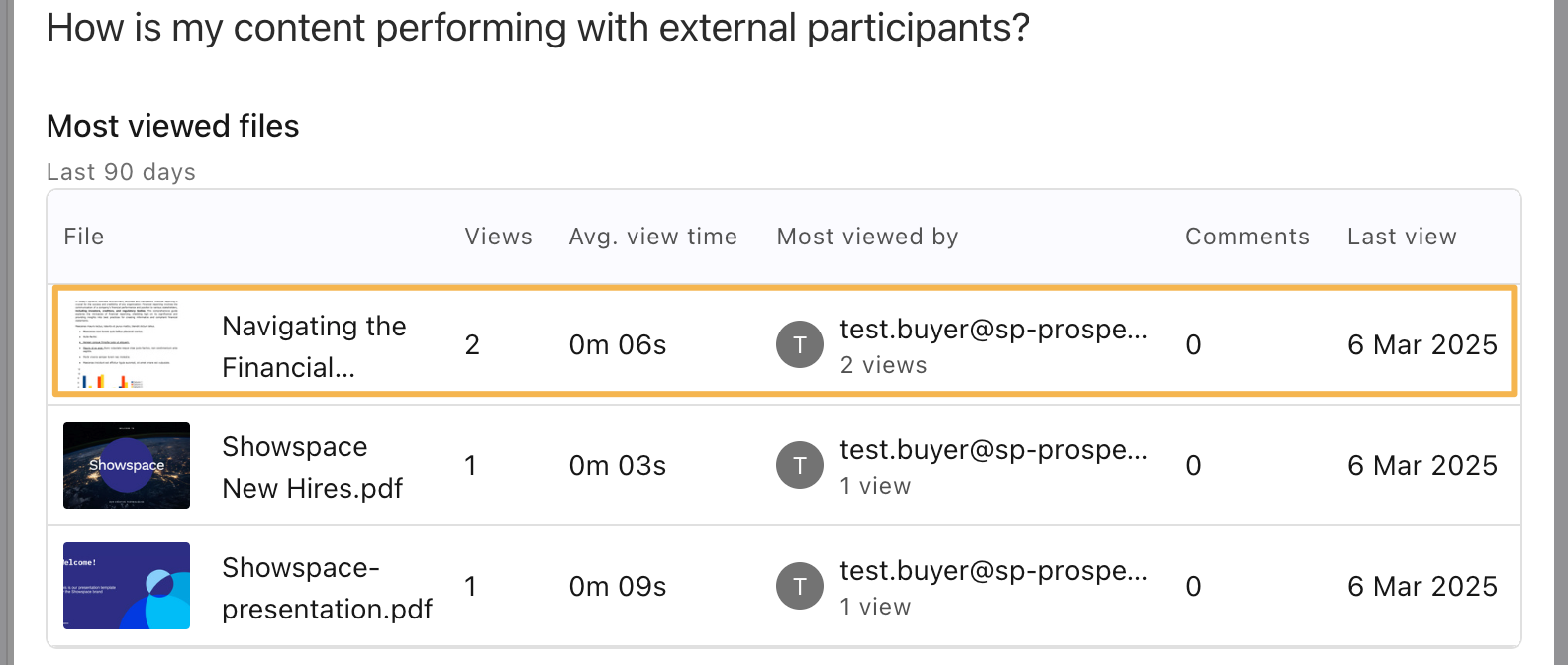Click the Most viewed by column header

(x=867, y=237)
